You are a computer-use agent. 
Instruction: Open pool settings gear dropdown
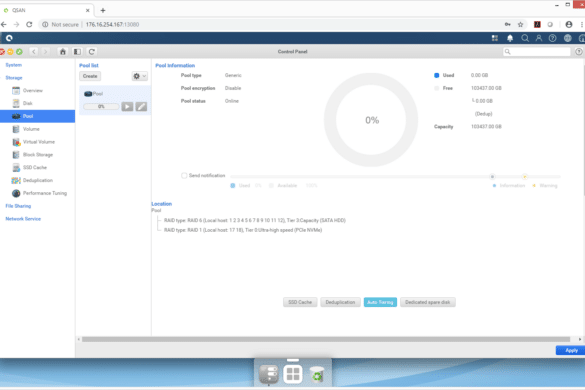coord(140,76)
